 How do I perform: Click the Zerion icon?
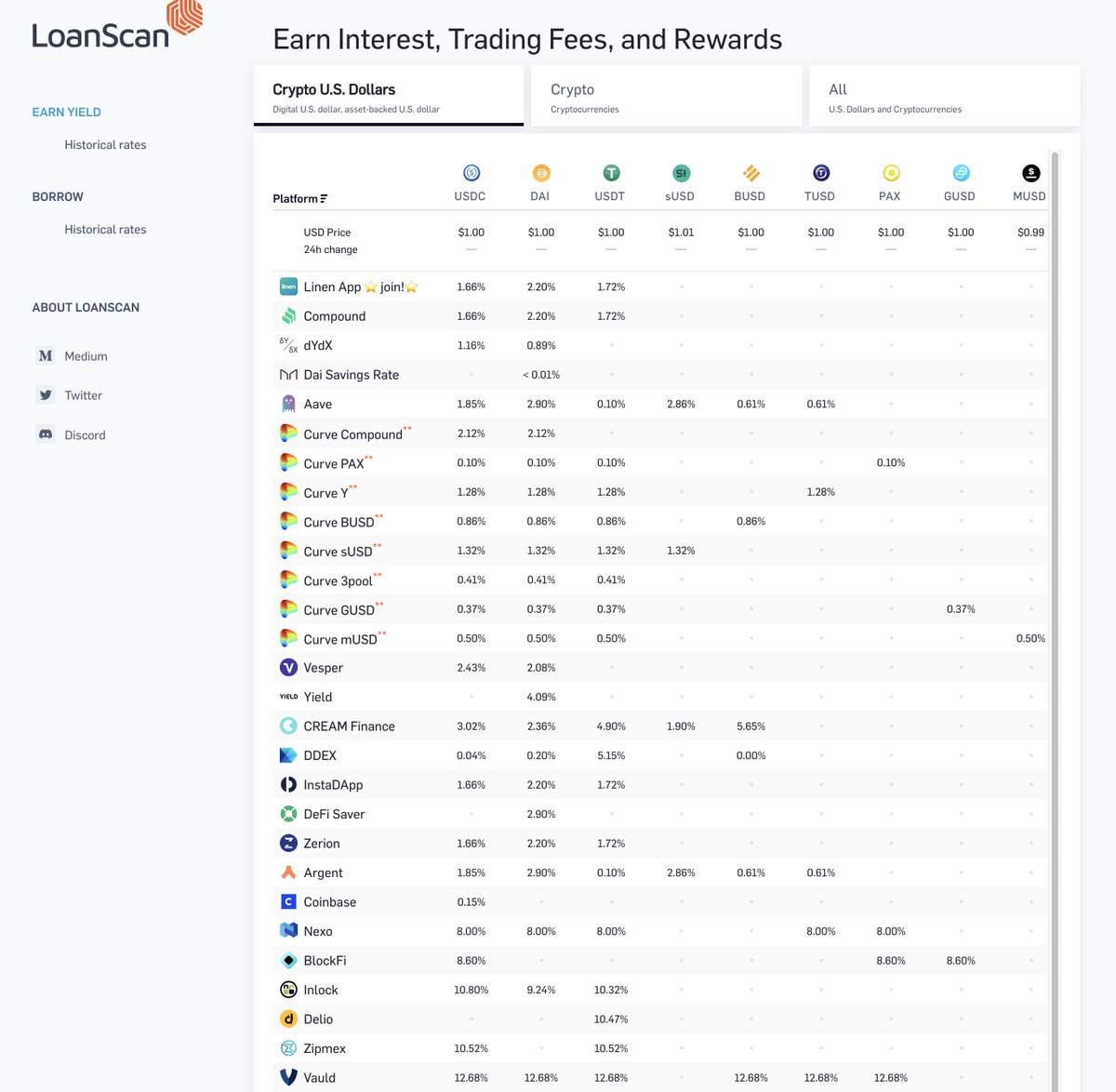click(x=289, y=843)
